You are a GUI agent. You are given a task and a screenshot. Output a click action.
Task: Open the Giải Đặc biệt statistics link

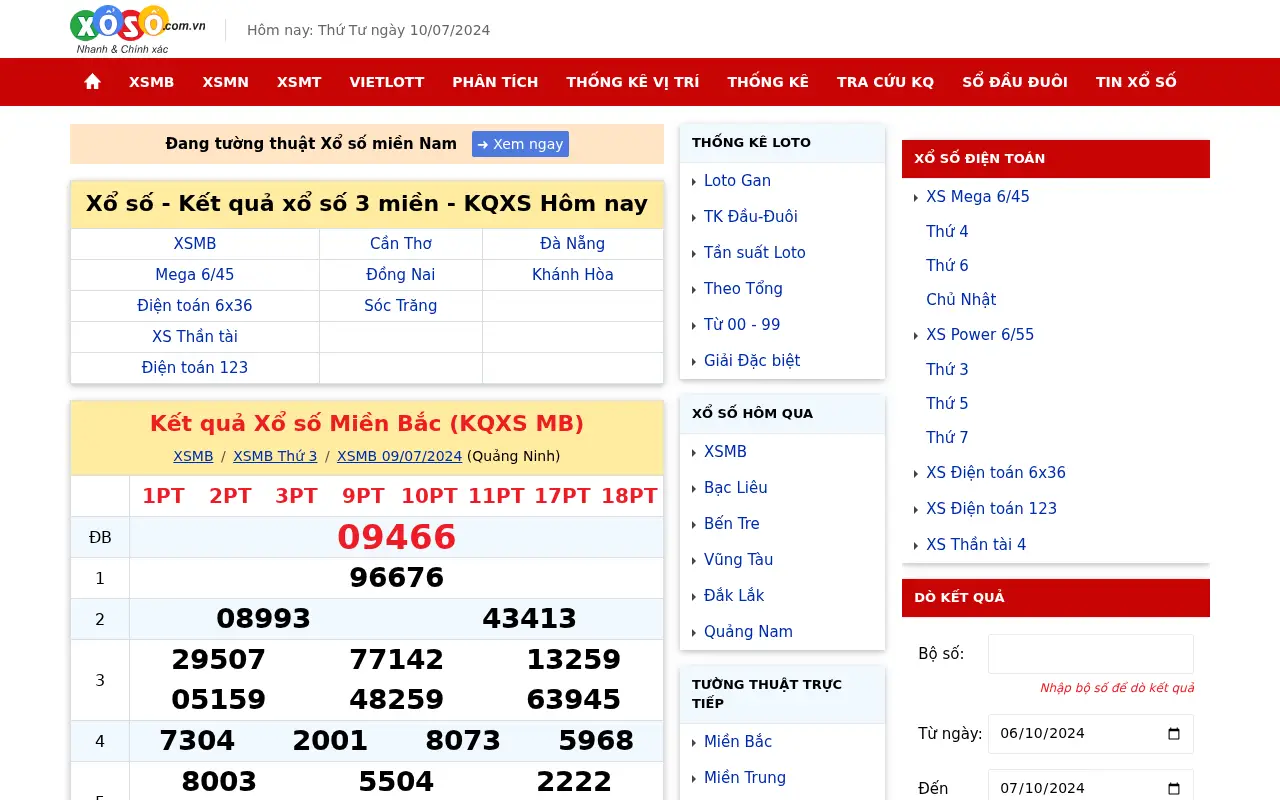click(752, 361)
